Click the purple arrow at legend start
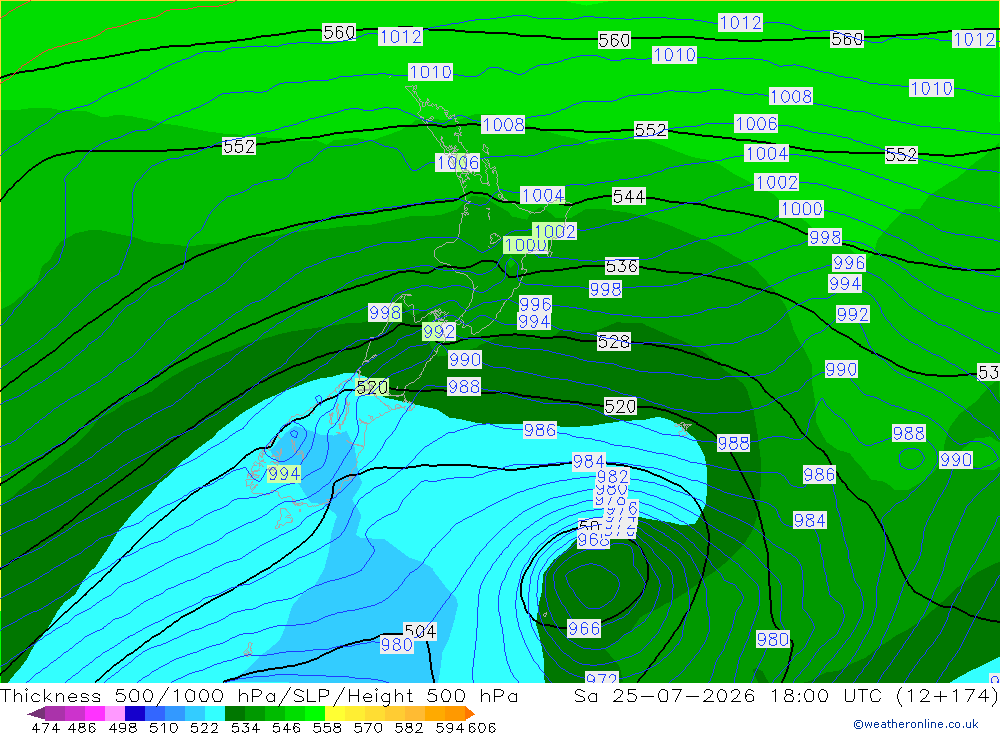 (x=35, y=713)
